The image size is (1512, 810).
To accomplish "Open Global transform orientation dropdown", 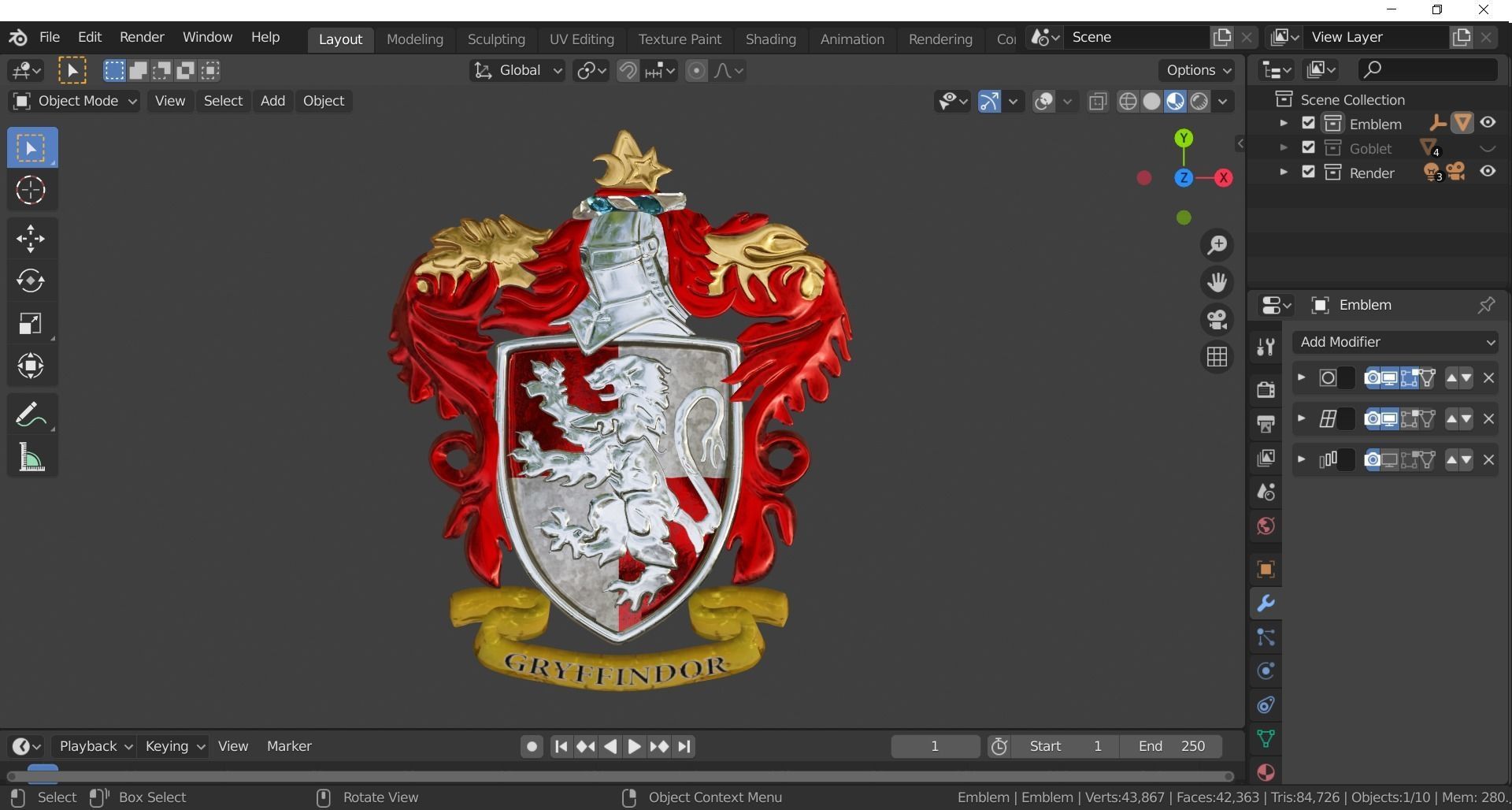I will pyautogui.click(x=517, y=71).
